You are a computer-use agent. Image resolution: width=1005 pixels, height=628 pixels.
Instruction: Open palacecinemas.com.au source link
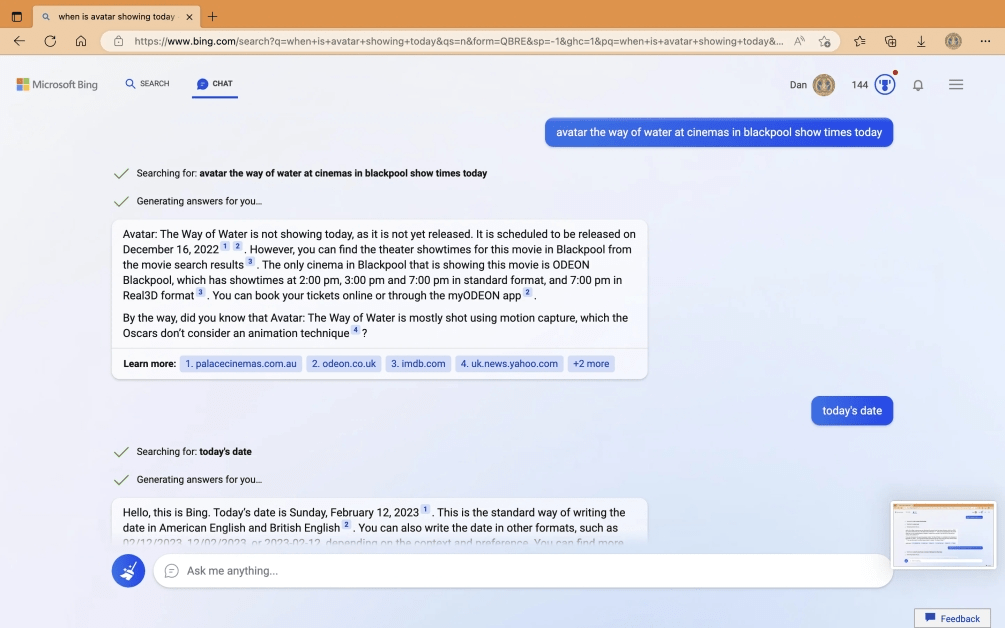[241, 364]
